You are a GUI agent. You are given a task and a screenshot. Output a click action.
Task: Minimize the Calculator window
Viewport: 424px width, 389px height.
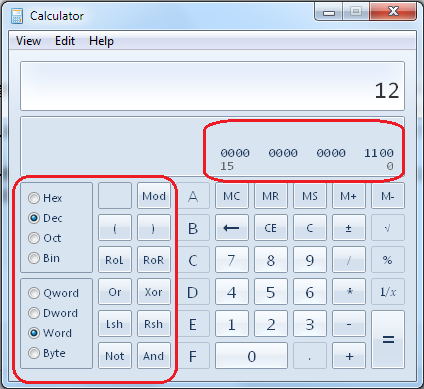pos(329,13)
